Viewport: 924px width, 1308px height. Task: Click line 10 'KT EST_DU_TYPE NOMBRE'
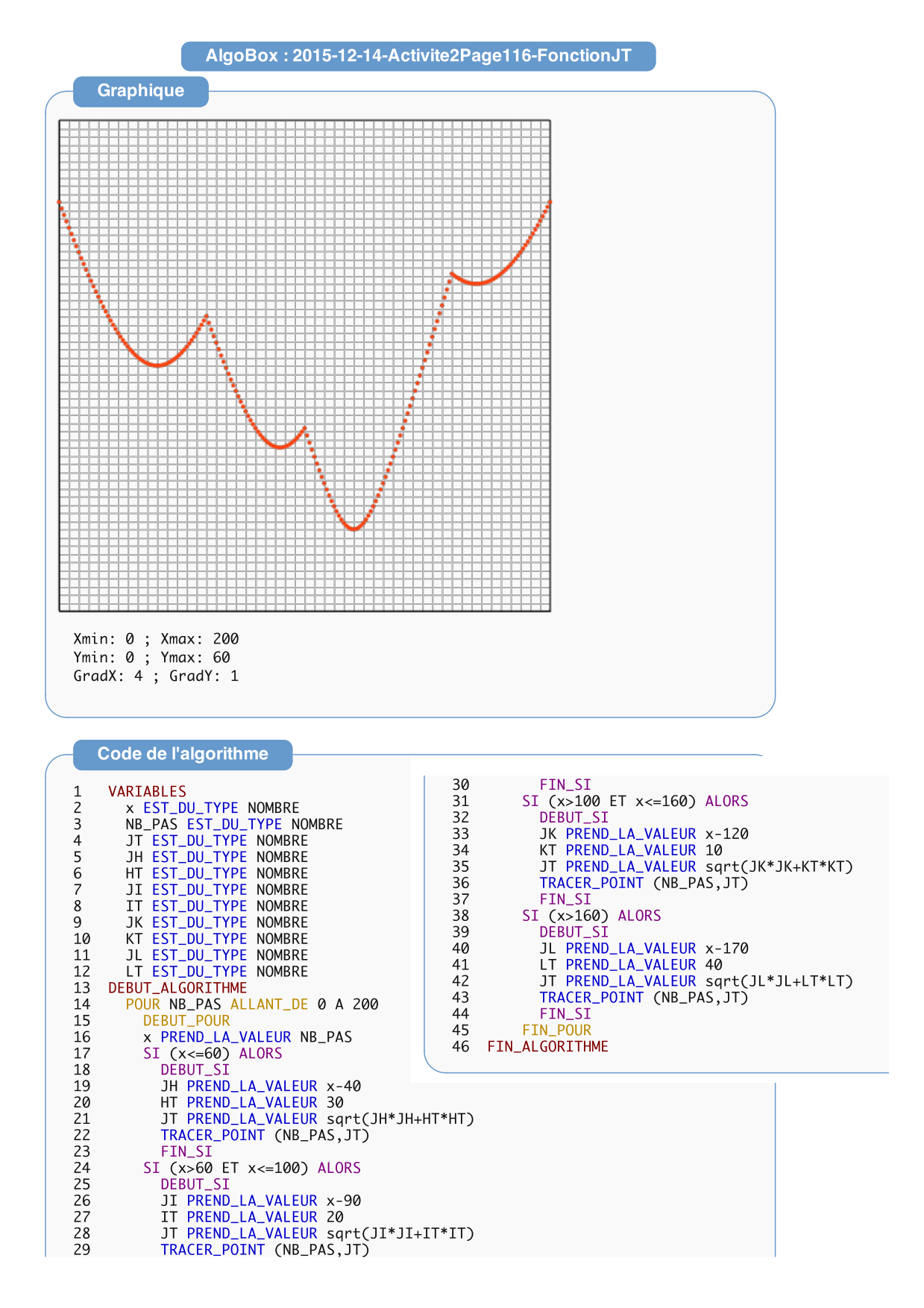pyautogui.click(x=217, y=939)
